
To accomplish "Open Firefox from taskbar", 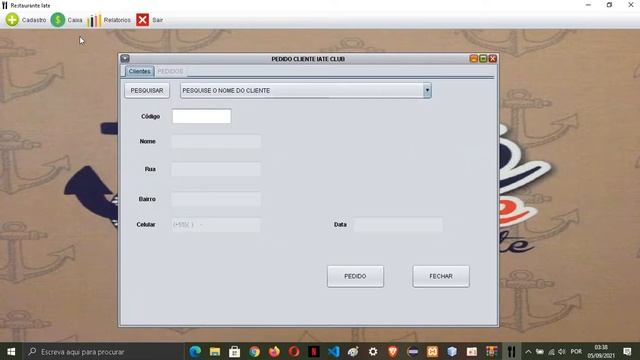I will 274,351.
